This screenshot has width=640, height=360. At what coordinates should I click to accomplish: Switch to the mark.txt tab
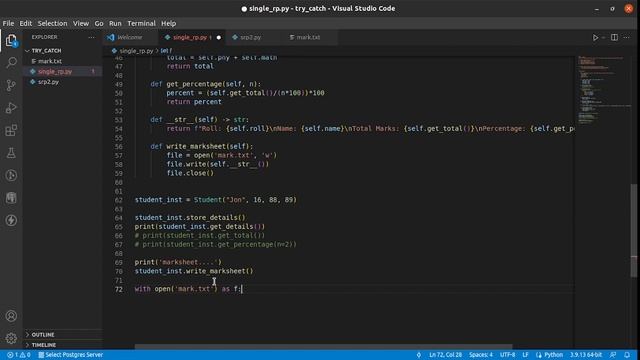click(x=308, y=38)
